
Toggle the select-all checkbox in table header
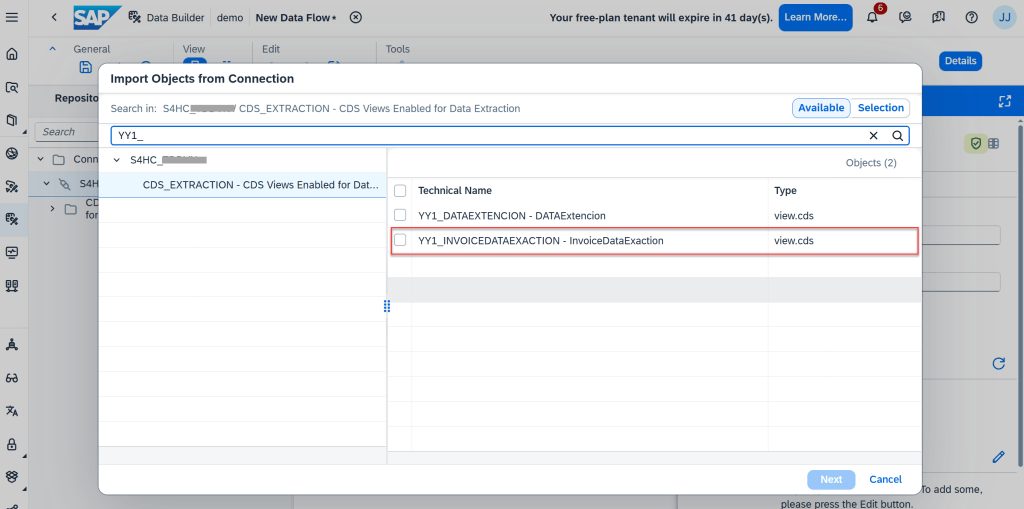(400, 190)
